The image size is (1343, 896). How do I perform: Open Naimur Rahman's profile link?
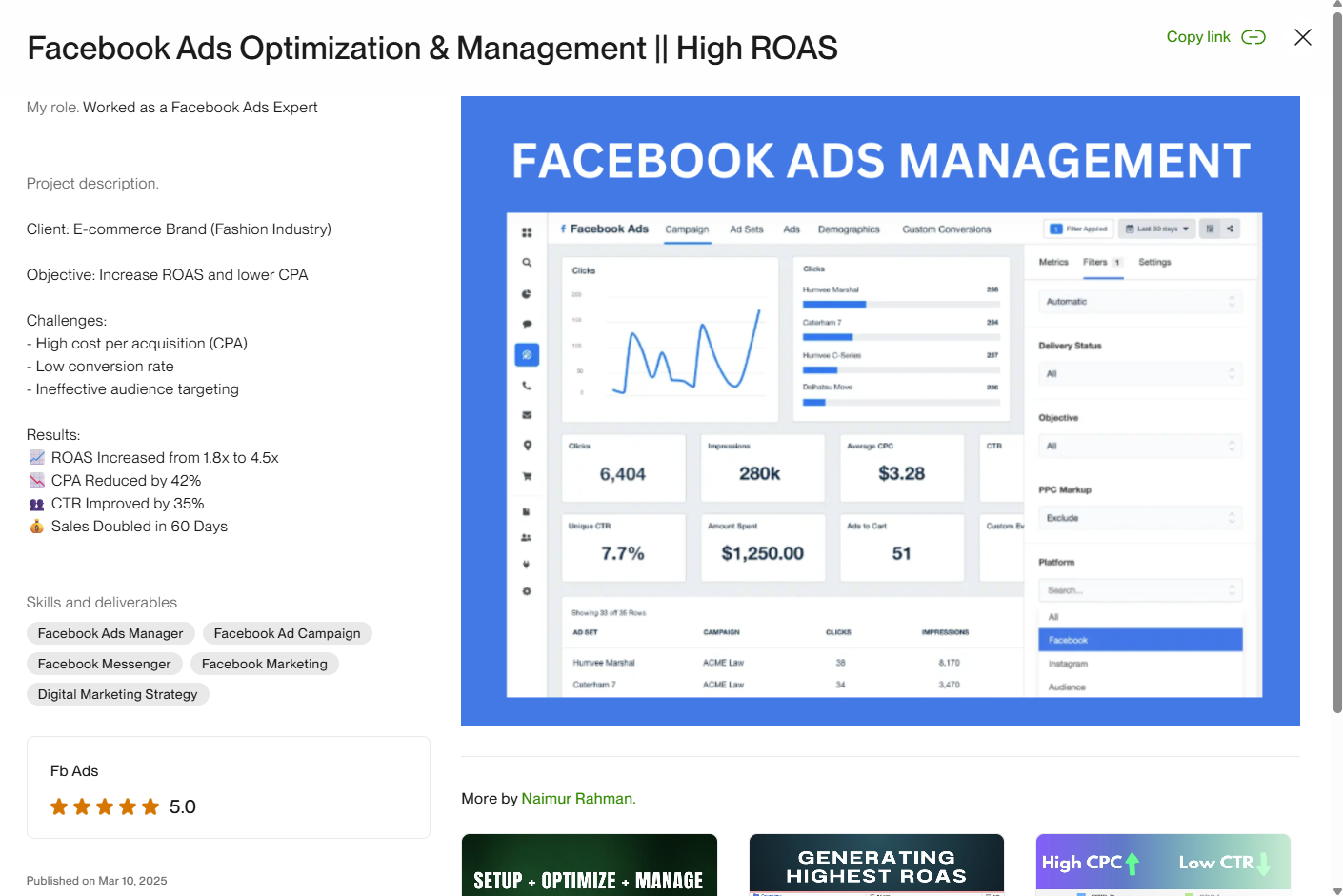[x=578, y=798]
